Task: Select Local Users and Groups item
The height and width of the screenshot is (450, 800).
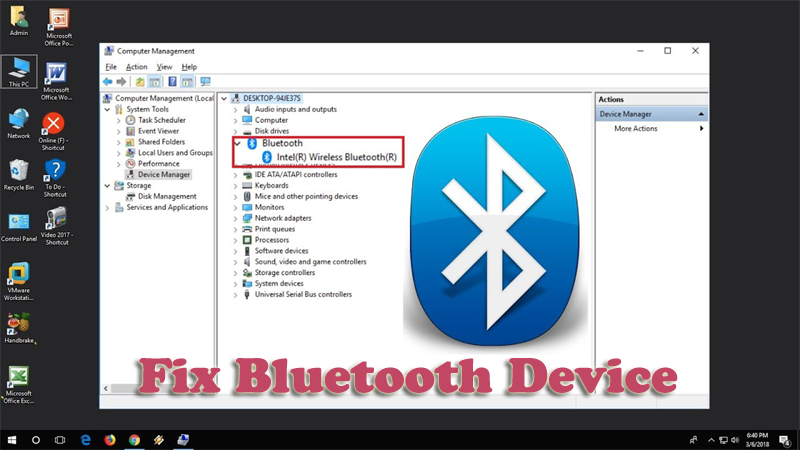Action: 175,153
